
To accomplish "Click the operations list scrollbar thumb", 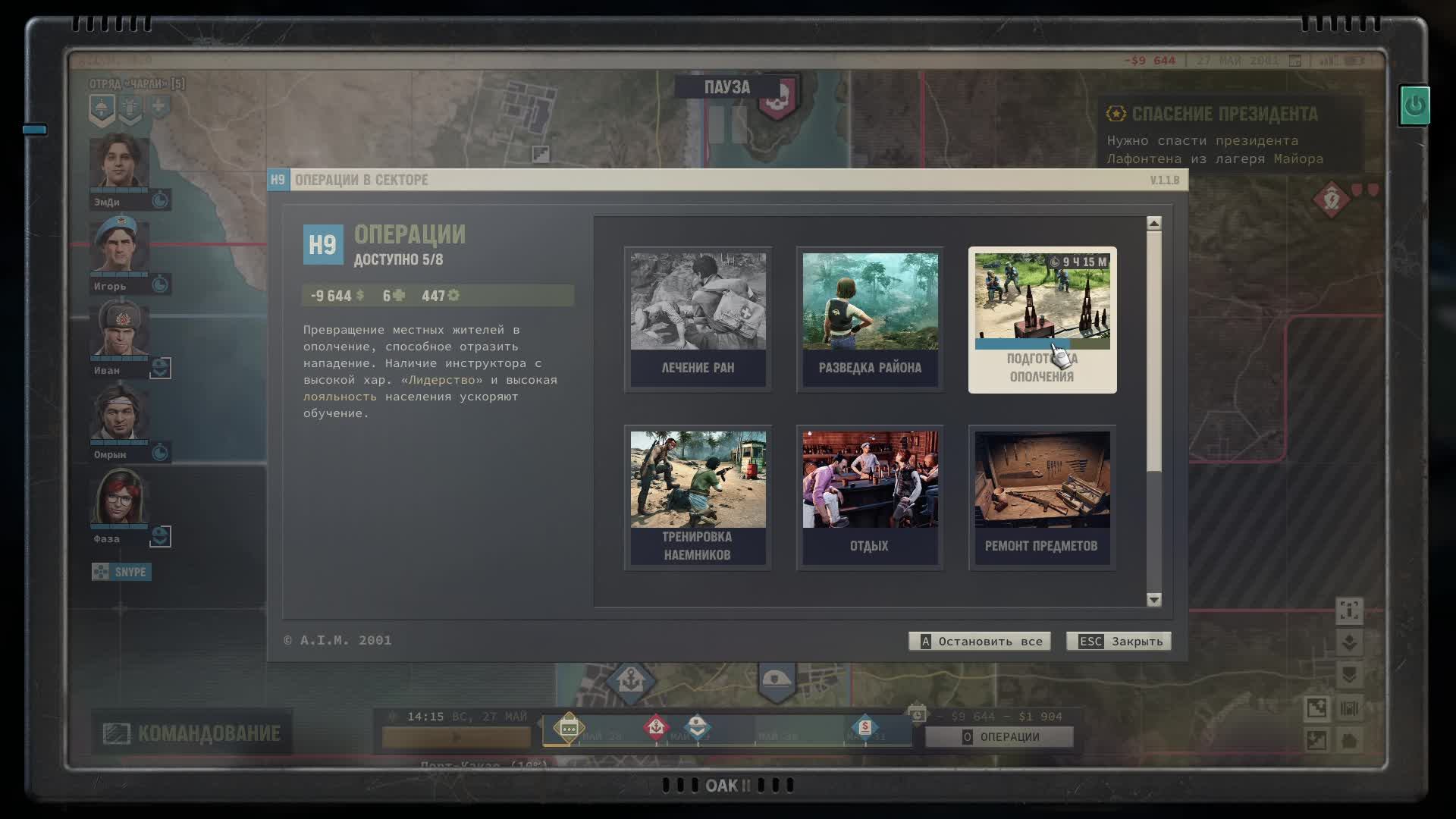I will pos(1154,350).
